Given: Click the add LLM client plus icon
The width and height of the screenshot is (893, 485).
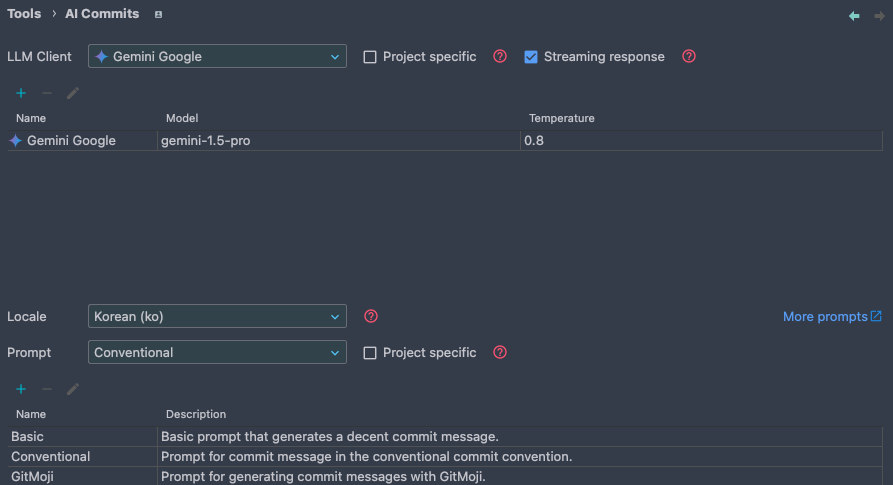Looking at the screenshot, I should (x=21, y=93).
